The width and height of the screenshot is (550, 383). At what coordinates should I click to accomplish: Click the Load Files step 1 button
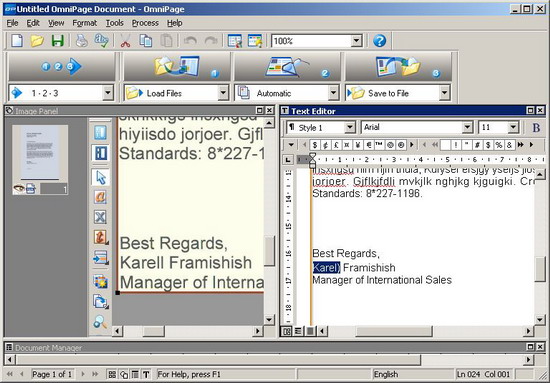tap(177, 67)
